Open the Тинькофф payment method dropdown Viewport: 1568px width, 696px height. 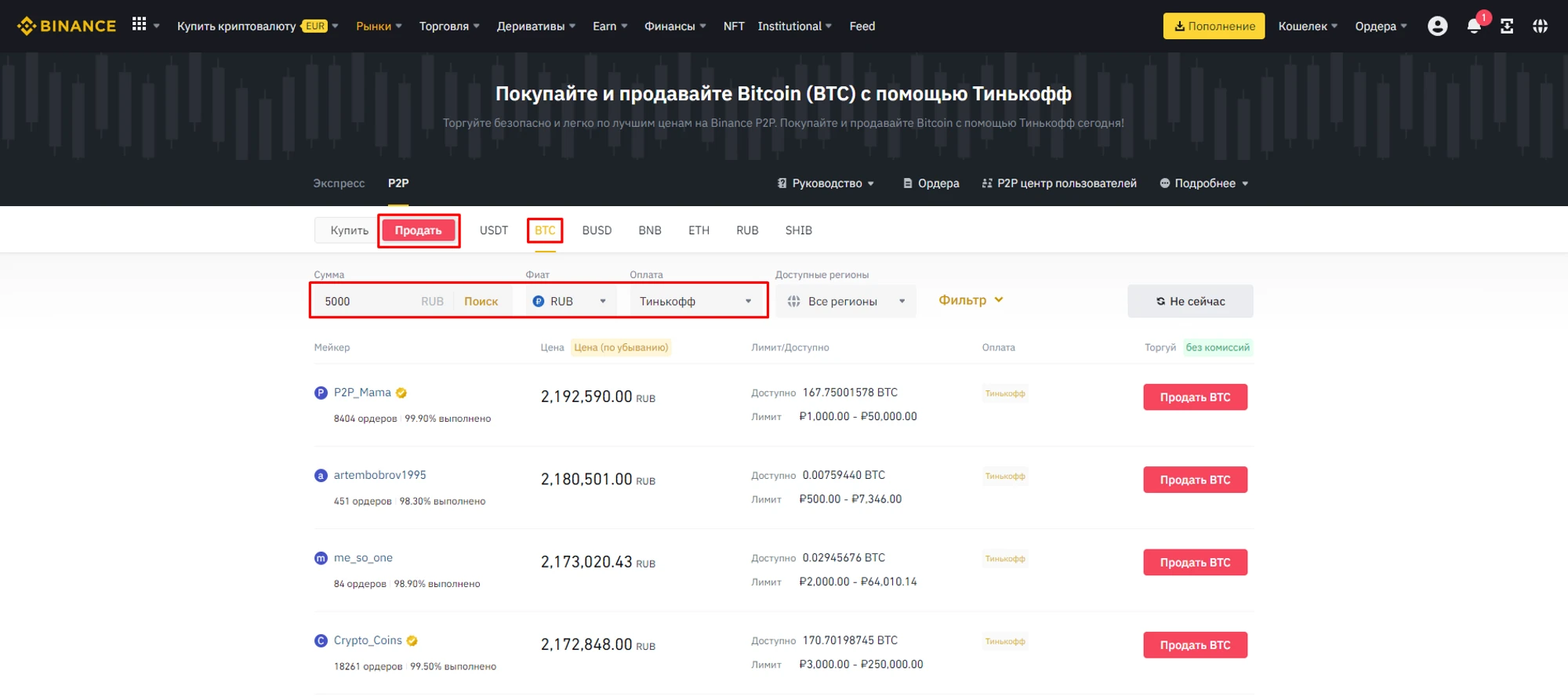point(695,301)
